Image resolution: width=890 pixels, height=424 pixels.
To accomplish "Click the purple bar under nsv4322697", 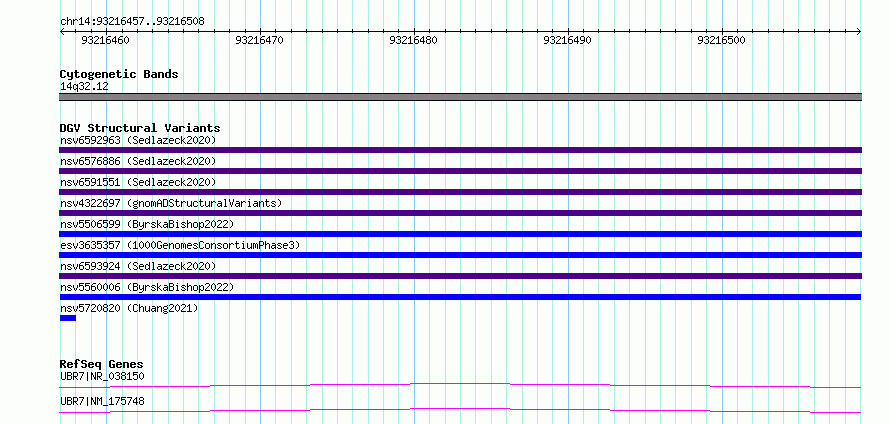I will click(x=460, y=213).
